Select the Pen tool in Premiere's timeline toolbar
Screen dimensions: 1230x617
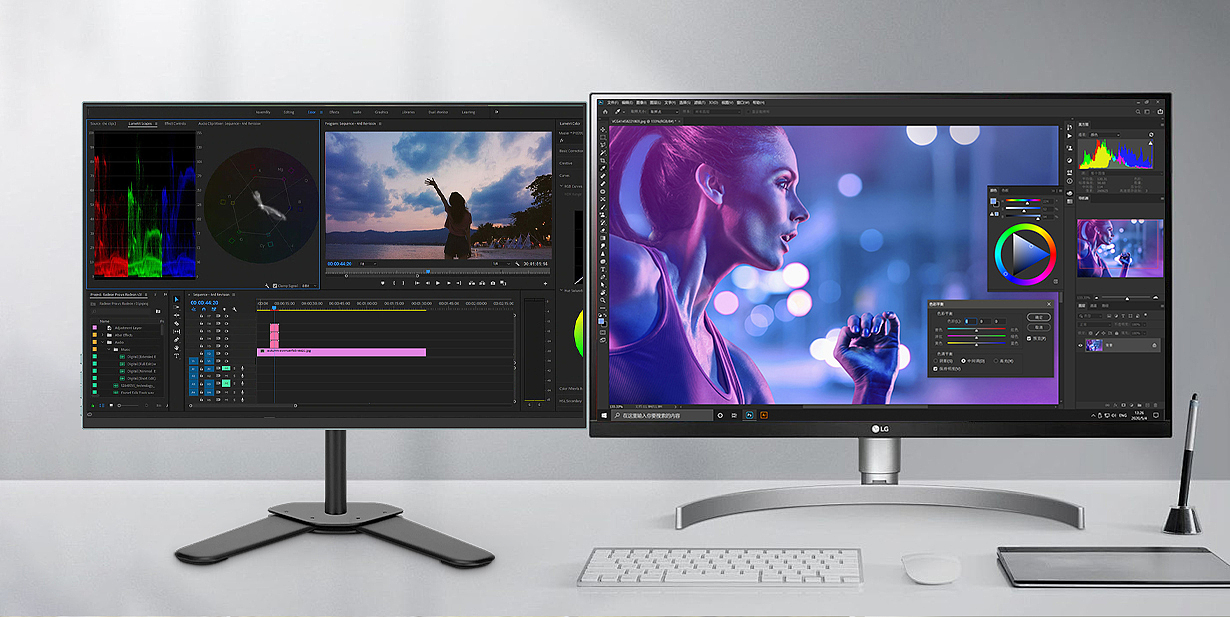point(176,340)
